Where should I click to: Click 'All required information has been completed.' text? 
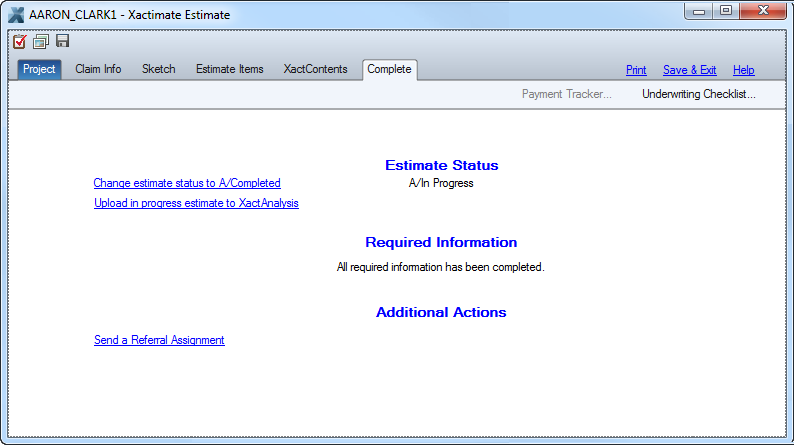pyautogui.click(x=441, y=267)
